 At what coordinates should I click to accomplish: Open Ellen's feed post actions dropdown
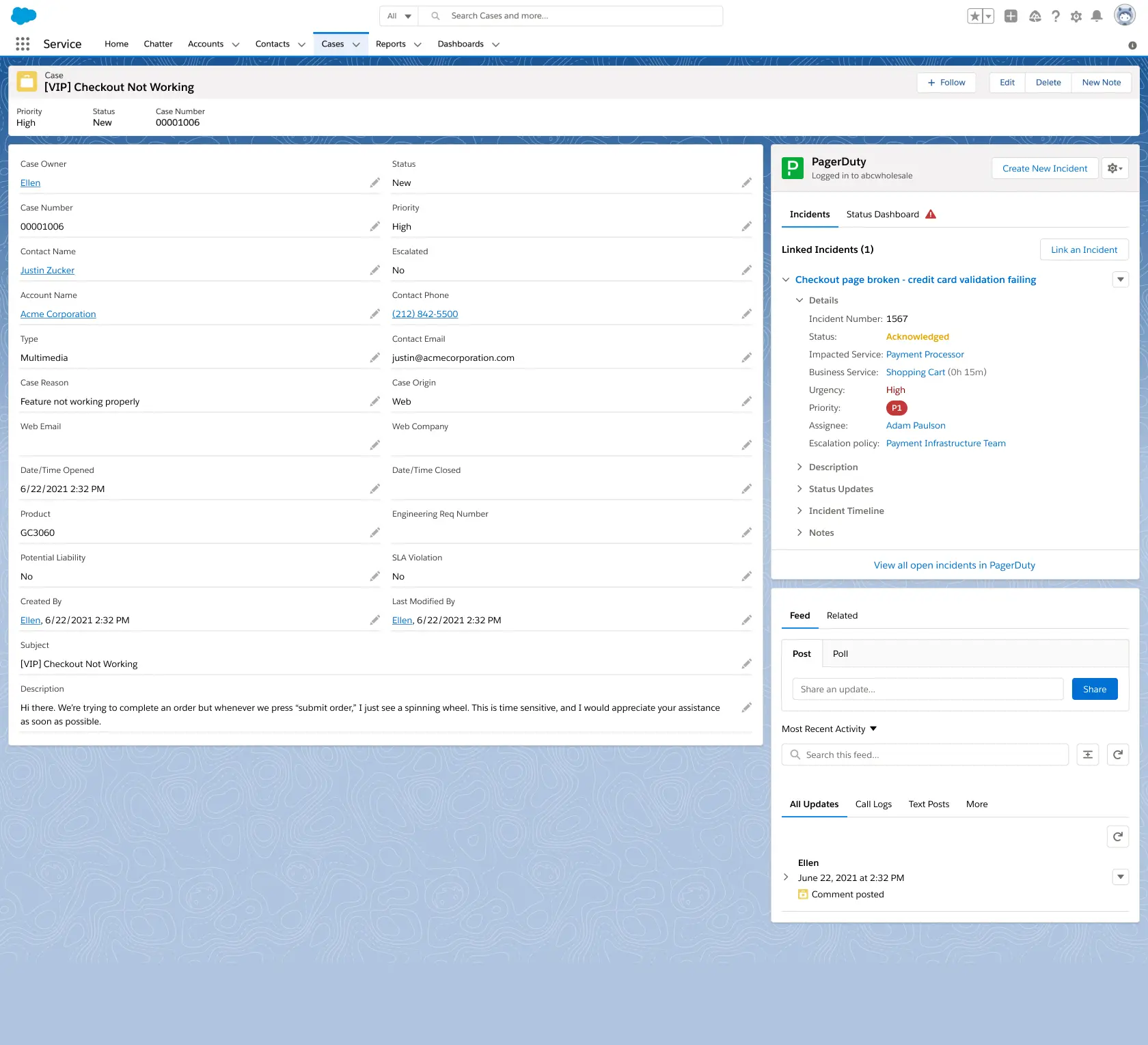1121,877
